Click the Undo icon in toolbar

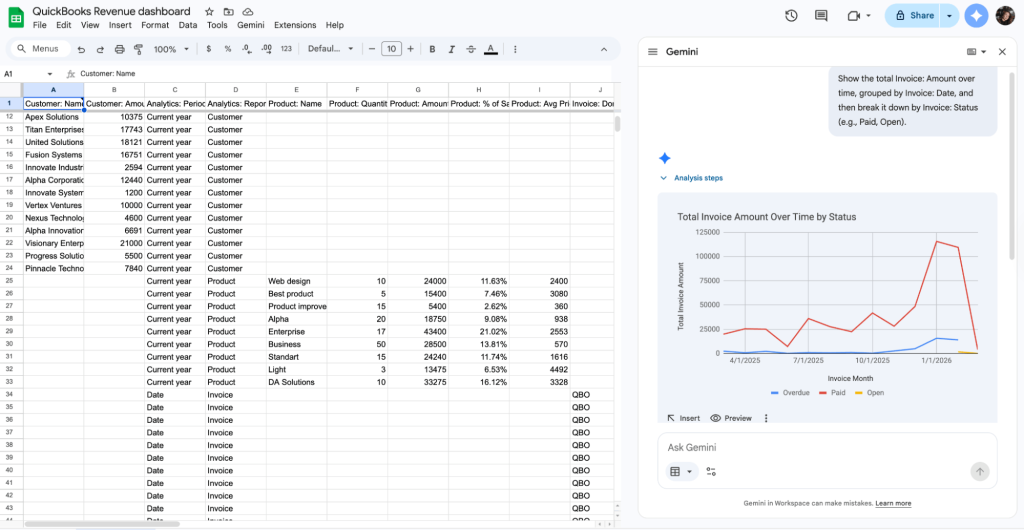tap(81, 49)
